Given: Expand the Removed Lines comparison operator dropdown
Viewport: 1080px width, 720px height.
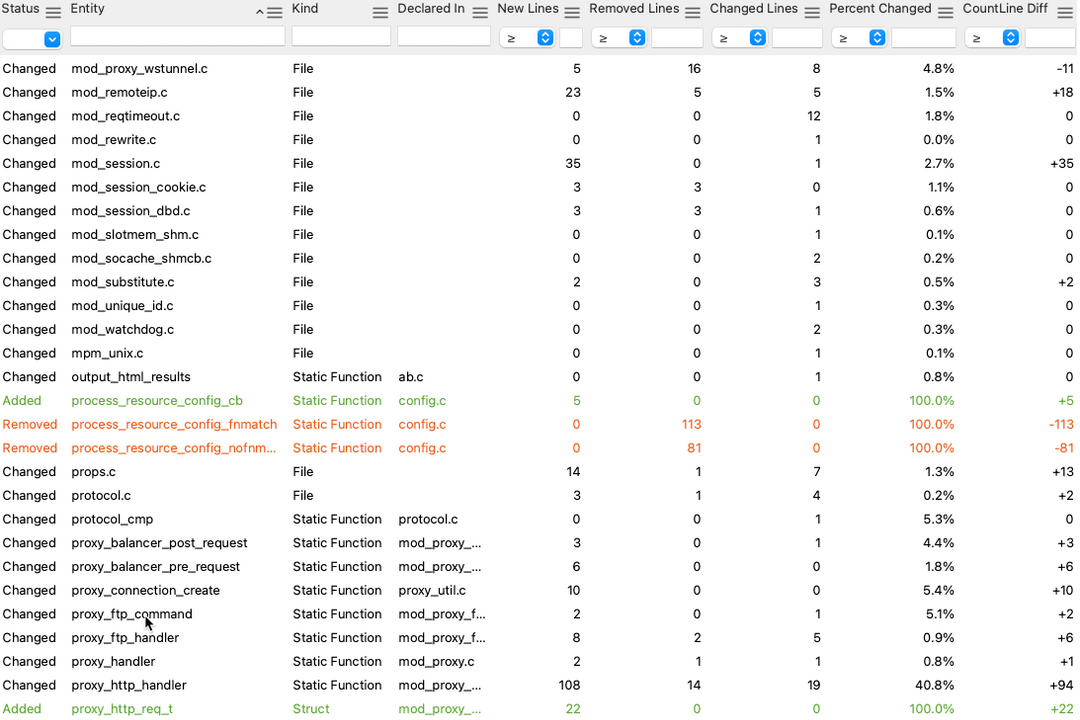Looking at the screenshot, I should click(620, 38).
